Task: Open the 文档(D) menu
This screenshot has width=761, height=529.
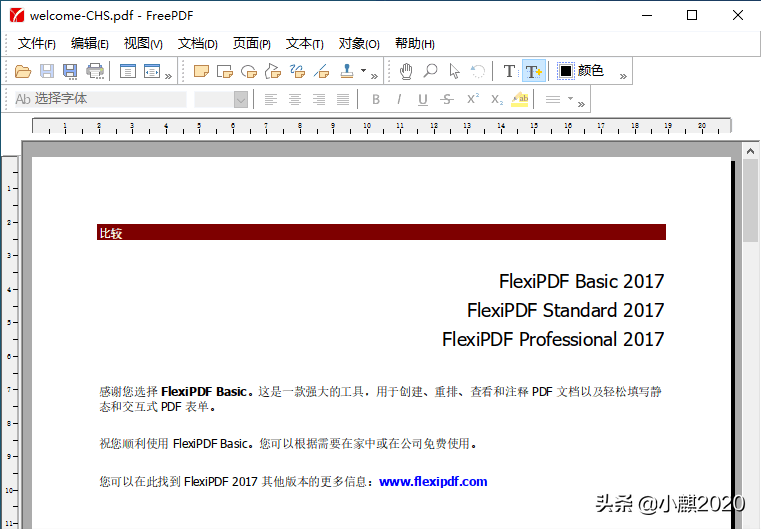Action: 198,44
